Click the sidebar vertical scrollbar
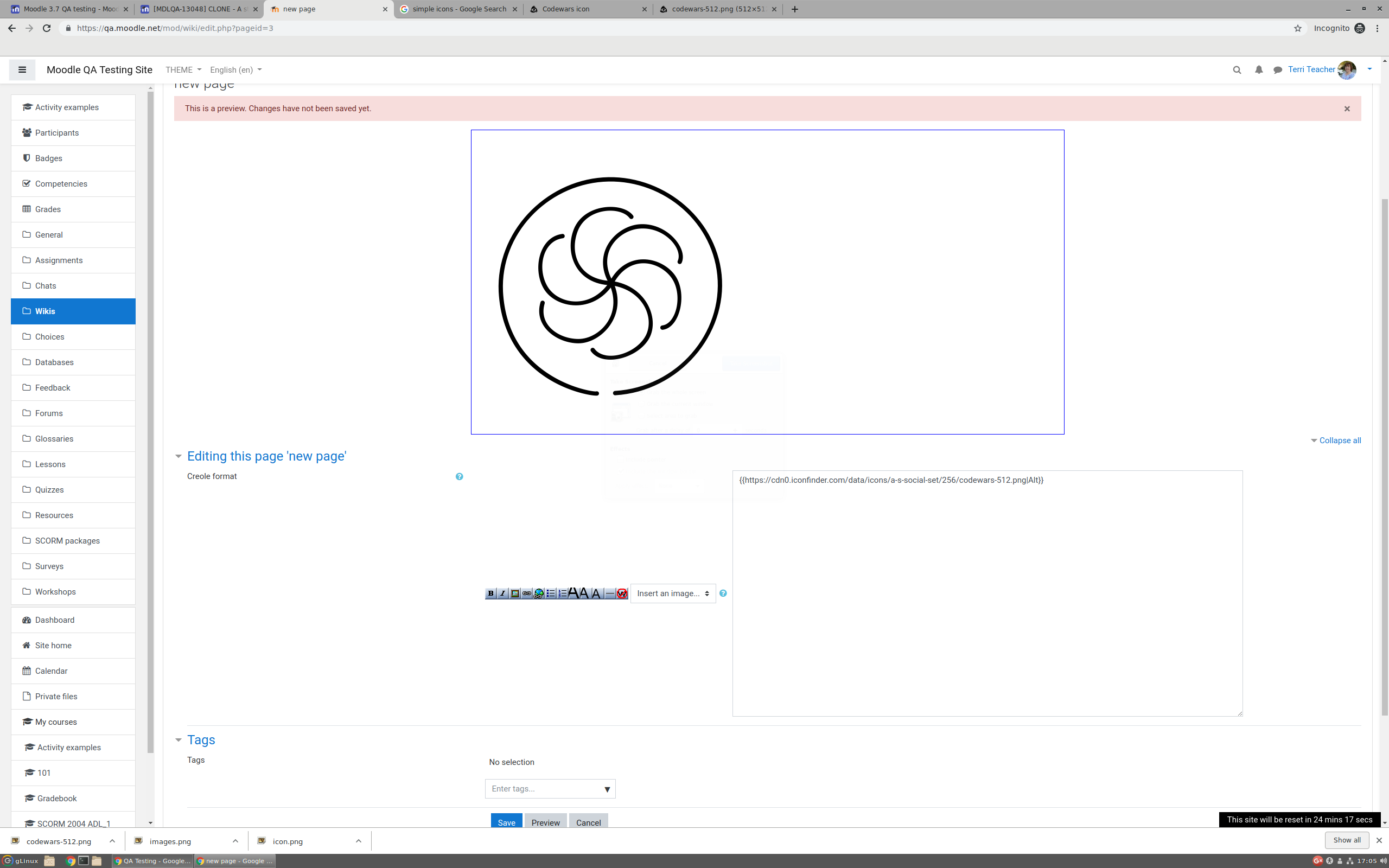This screenshot has height=868, width=1389. [150, 422]
